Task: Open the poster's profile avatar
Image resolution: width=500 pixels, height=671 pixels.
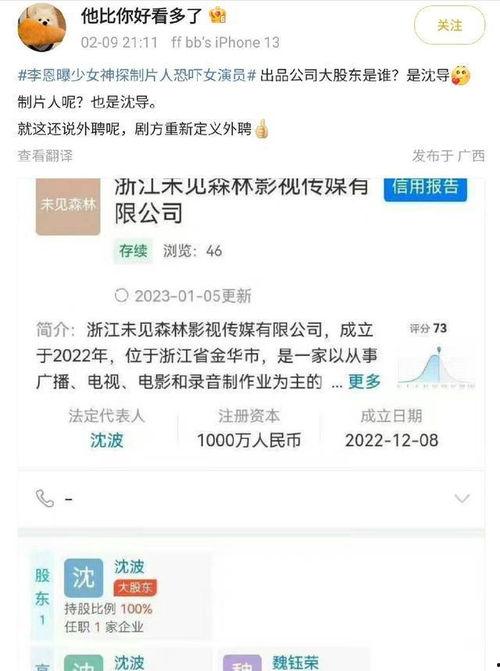Action: point(42,27)
